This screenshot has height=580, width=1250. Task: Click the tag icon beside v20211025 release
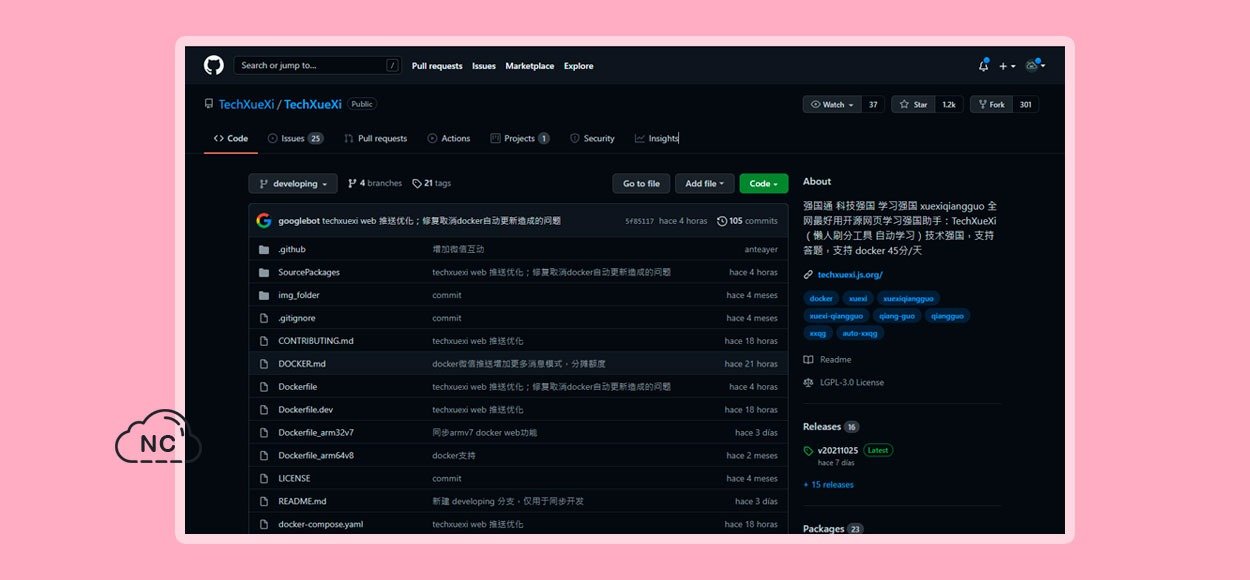coord(809,451)
